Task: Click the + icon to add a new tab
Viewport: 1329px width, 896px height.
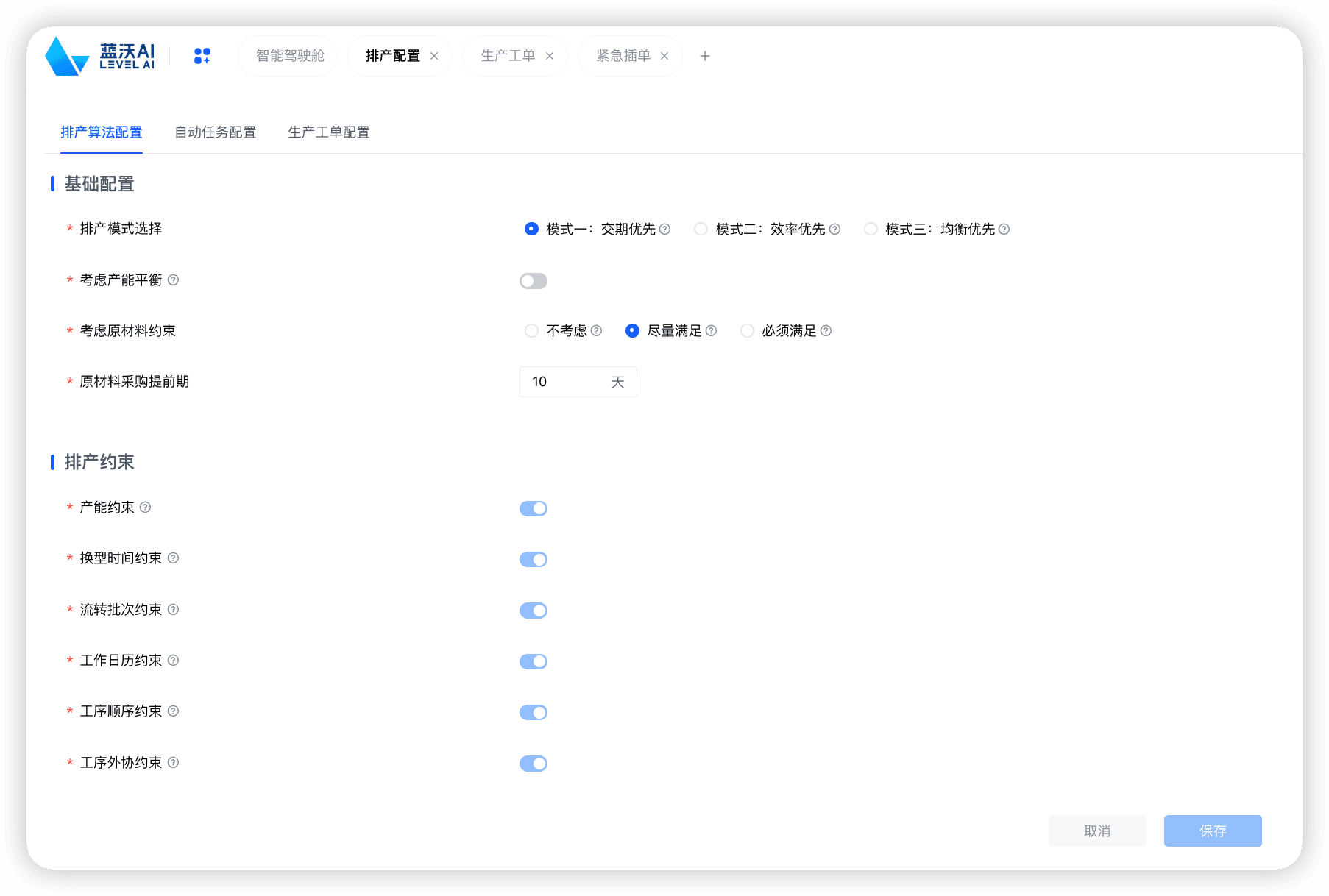Action: pyautogui.click(x=705, y=55)
